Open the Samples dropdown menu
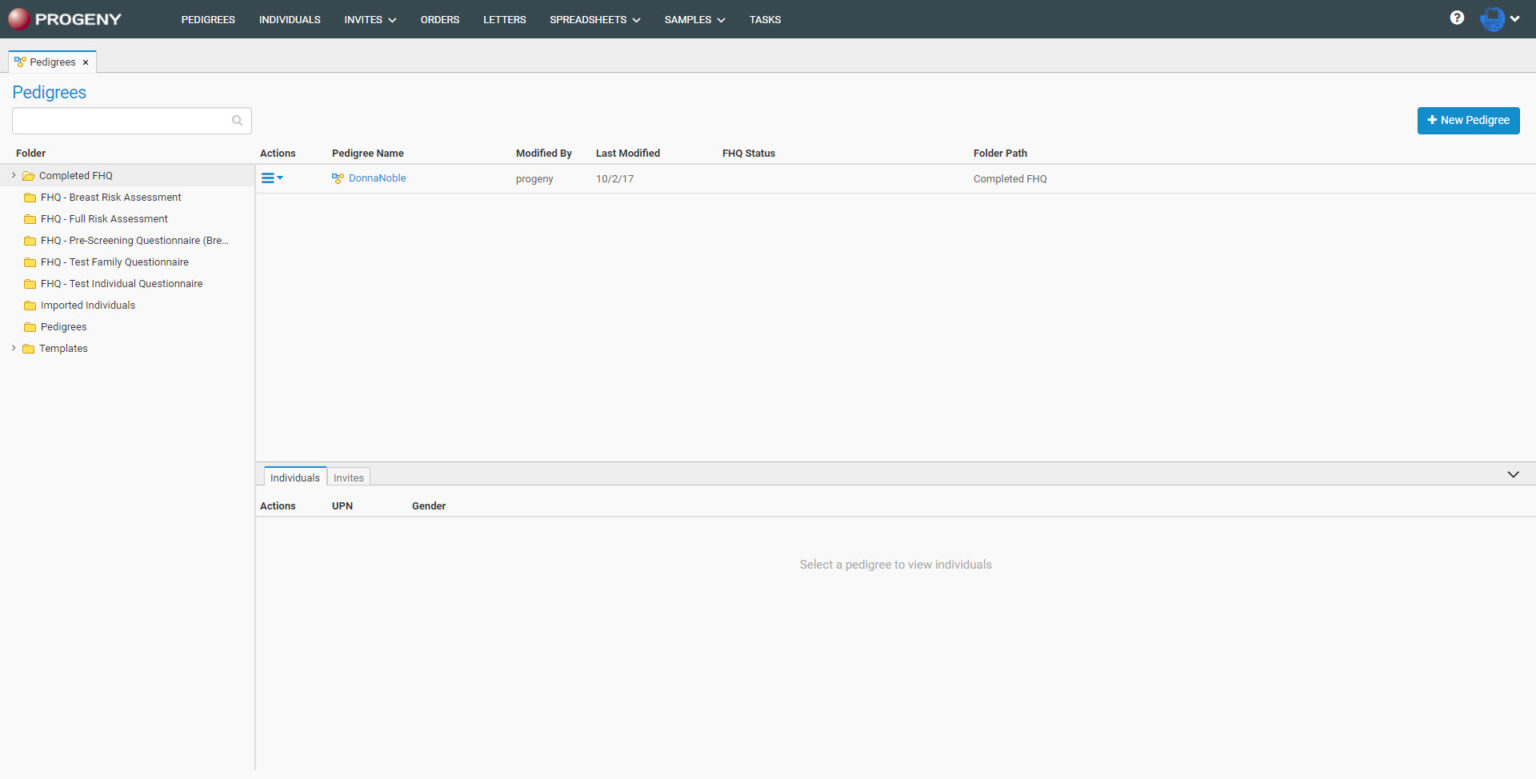The height and width of the screenshot is (779, 1536). 694,20
